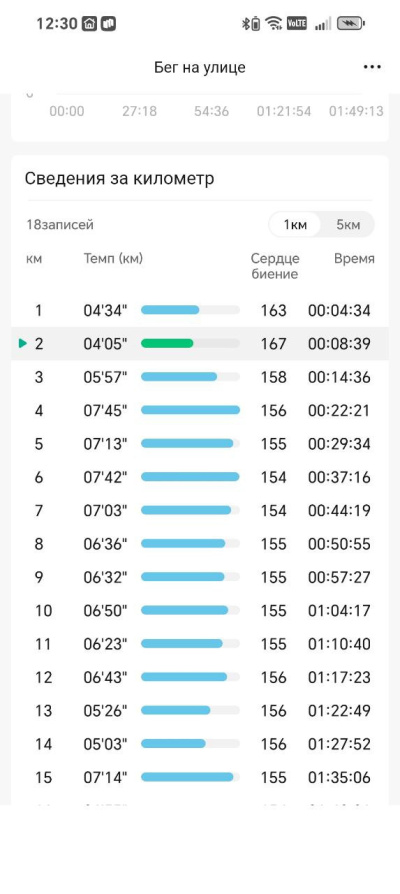400x894 pixels.
Task: Tap the VoLTE indicator icon
Action: 297,23
